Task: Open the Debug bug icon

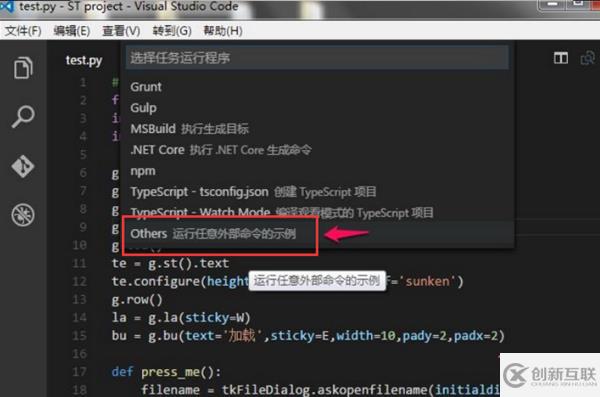Action: pyautogui.click(x=23, y=214)
